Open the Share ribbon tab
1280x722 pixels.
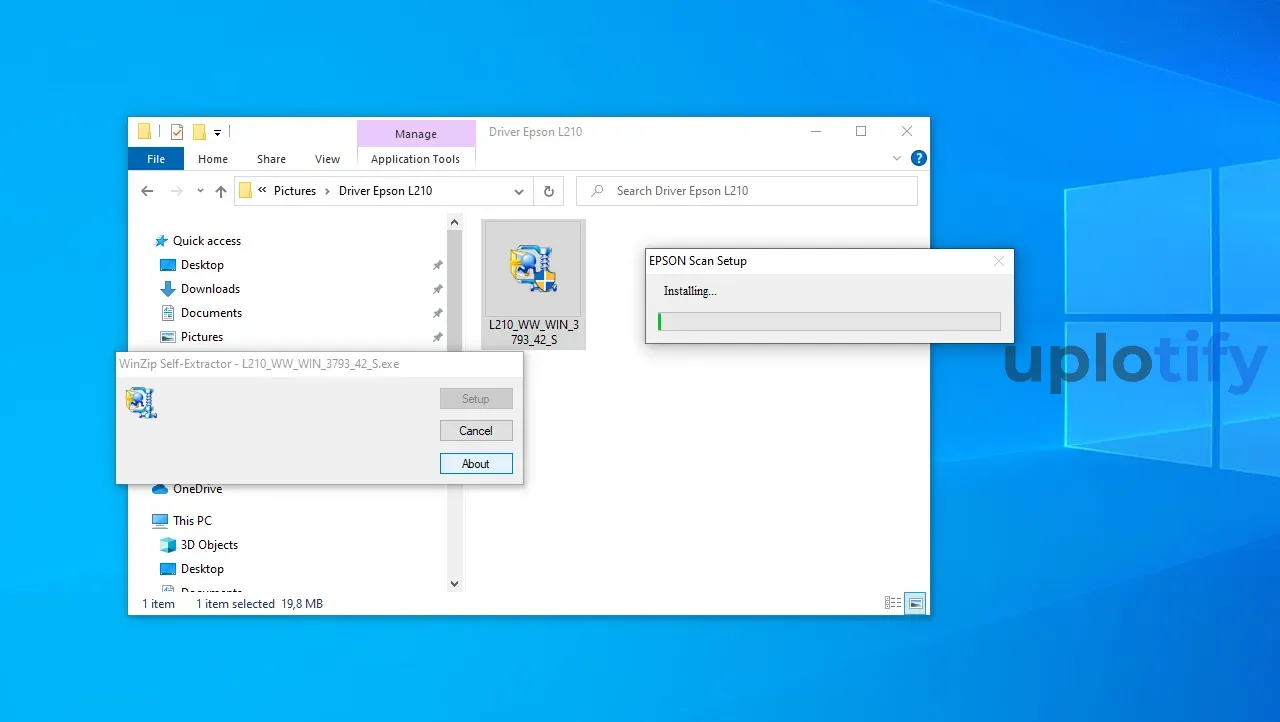(271, 159)
